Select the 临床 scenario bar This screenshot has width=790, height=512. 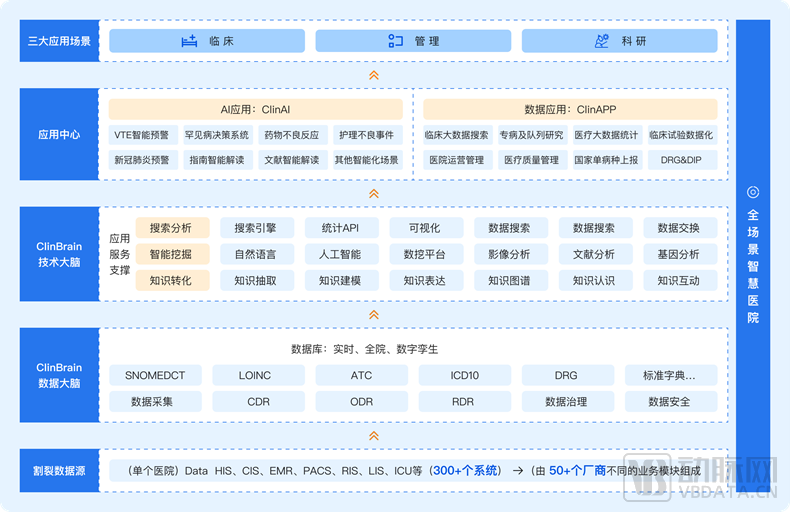click(207, 41)
